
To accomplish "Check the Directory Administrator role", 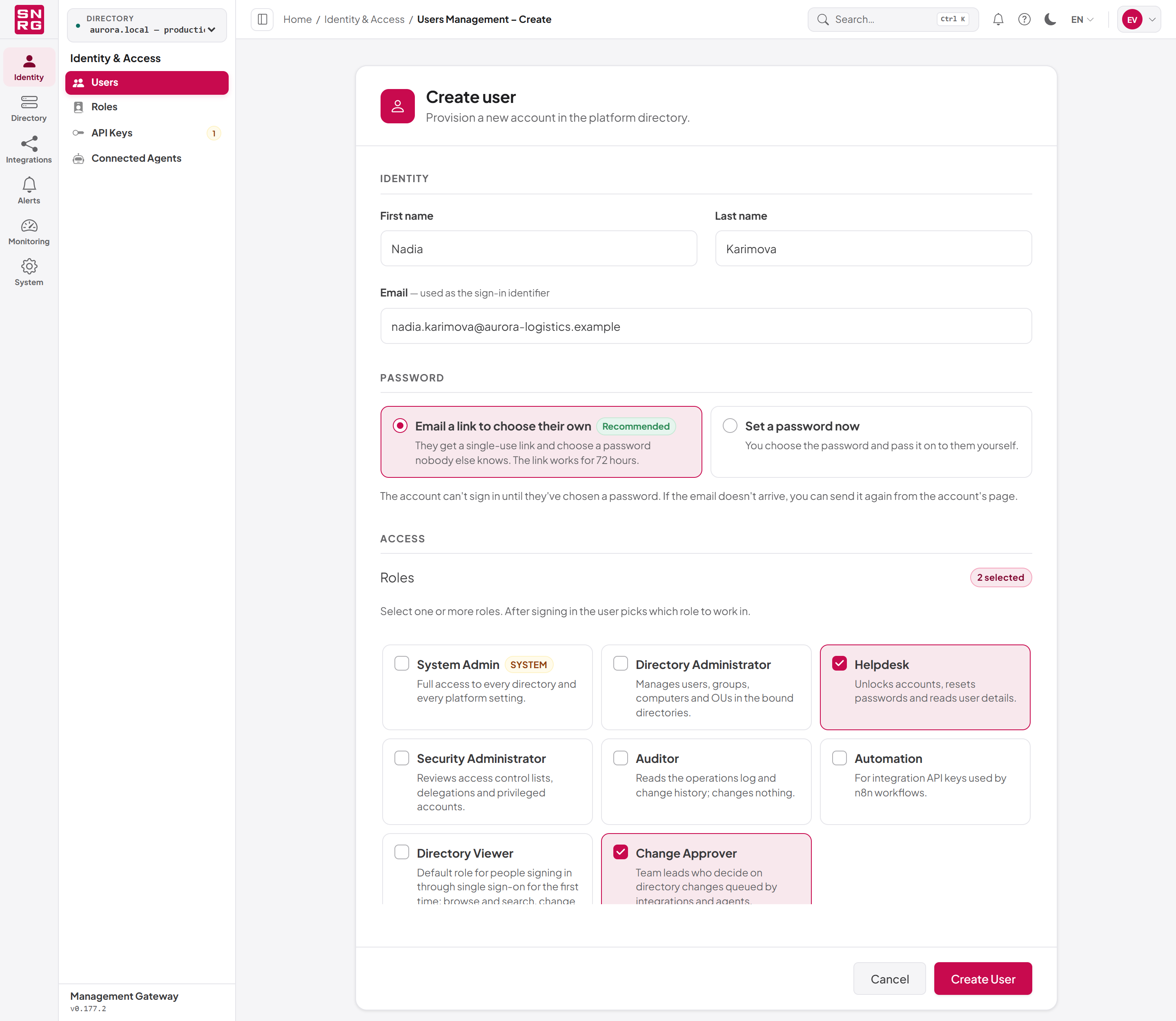I will [621, 664].
